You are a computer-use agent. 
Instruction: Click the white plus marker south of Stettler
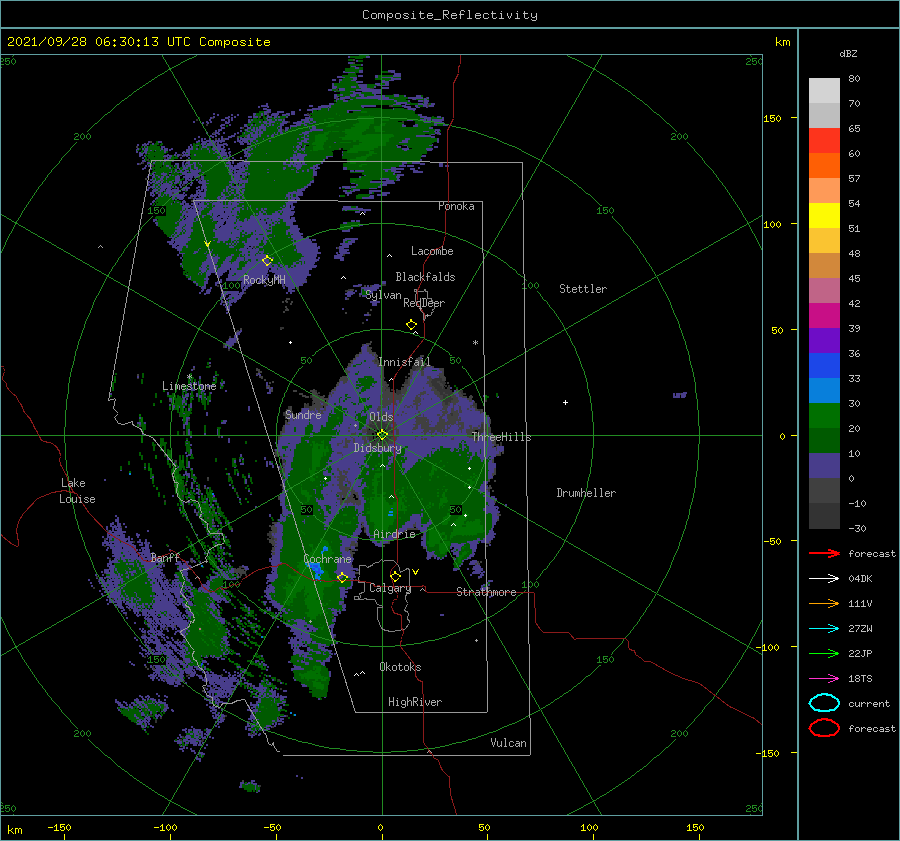tap(565, 402)
